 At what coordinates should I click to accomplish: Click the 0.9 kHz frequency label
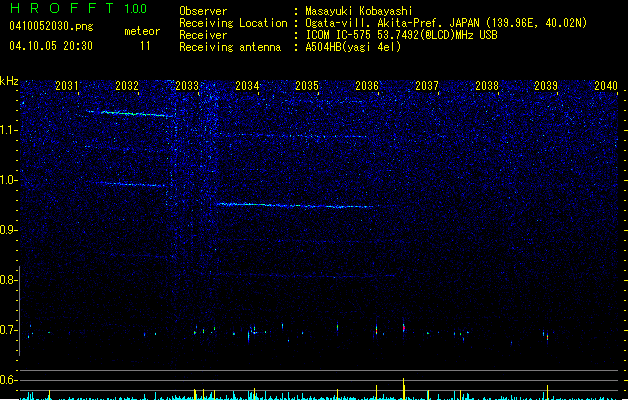tap(8, 230)
